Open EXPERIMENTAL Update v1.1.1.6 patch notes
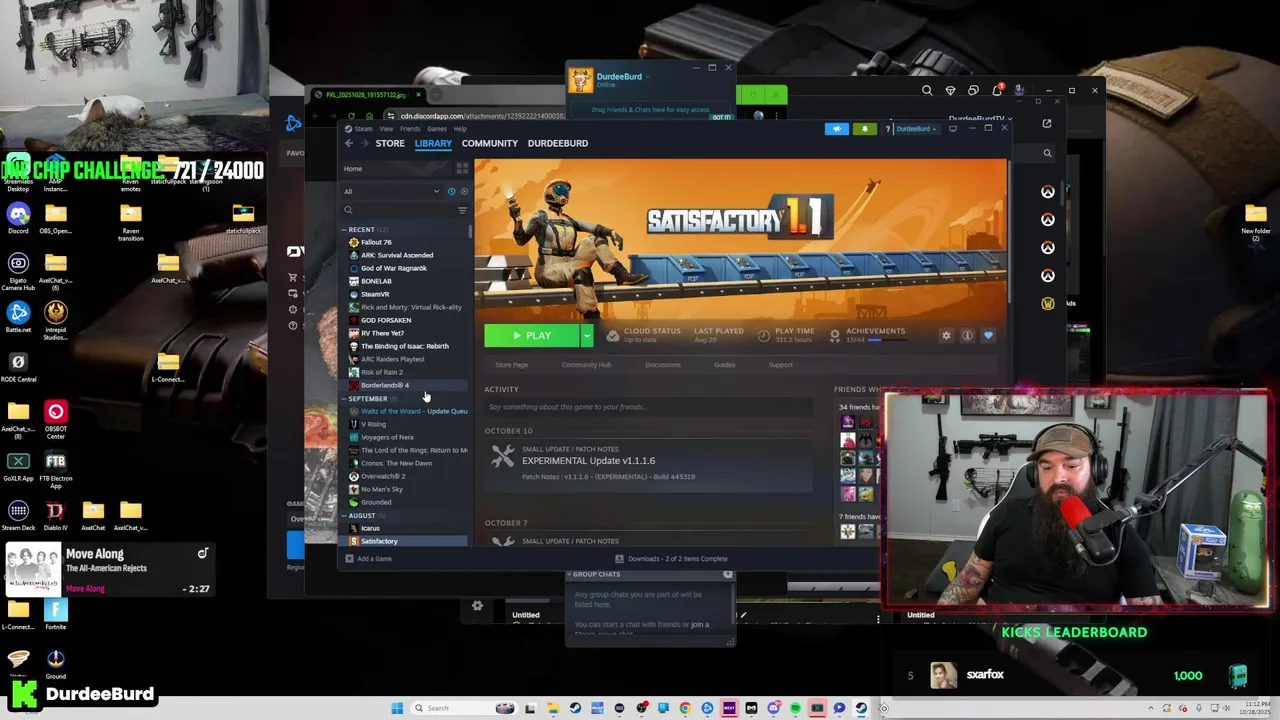 588,461
